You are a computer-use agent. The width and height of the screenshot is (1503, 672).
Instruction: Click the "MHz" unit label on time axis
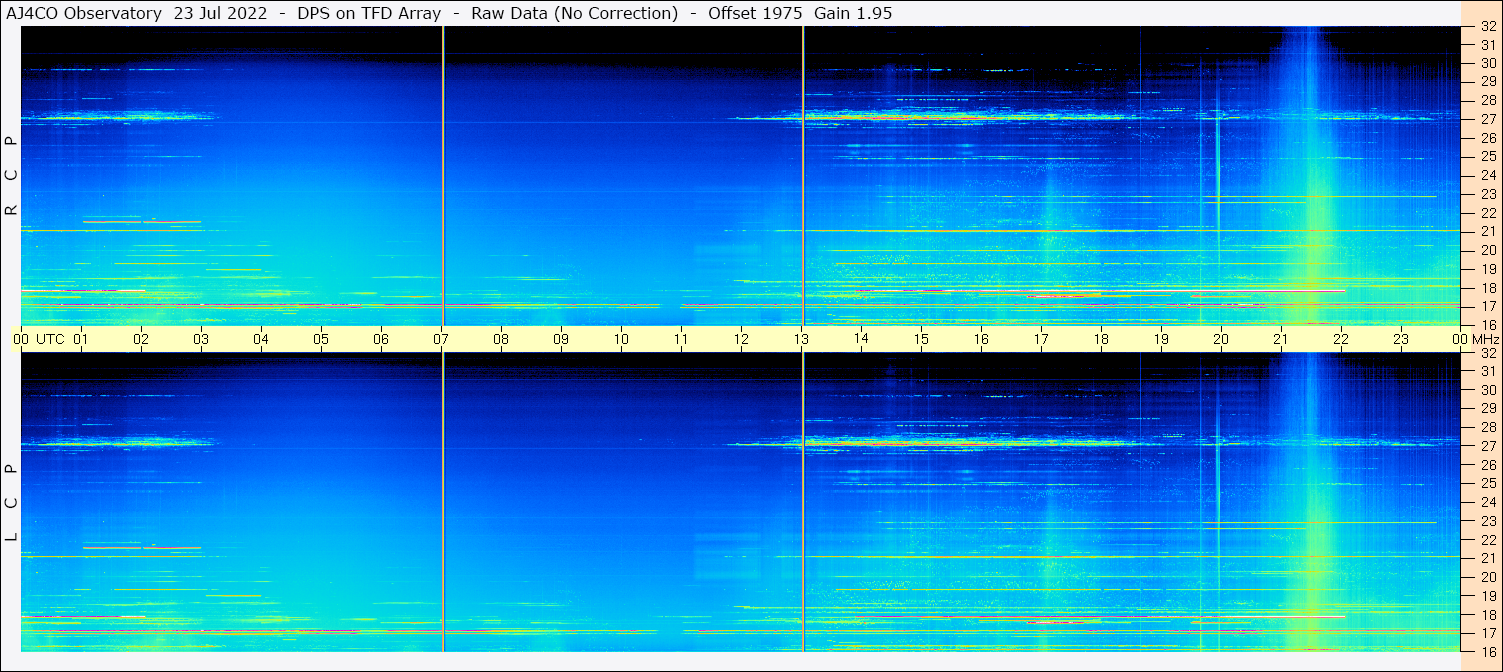(1486, 339)
